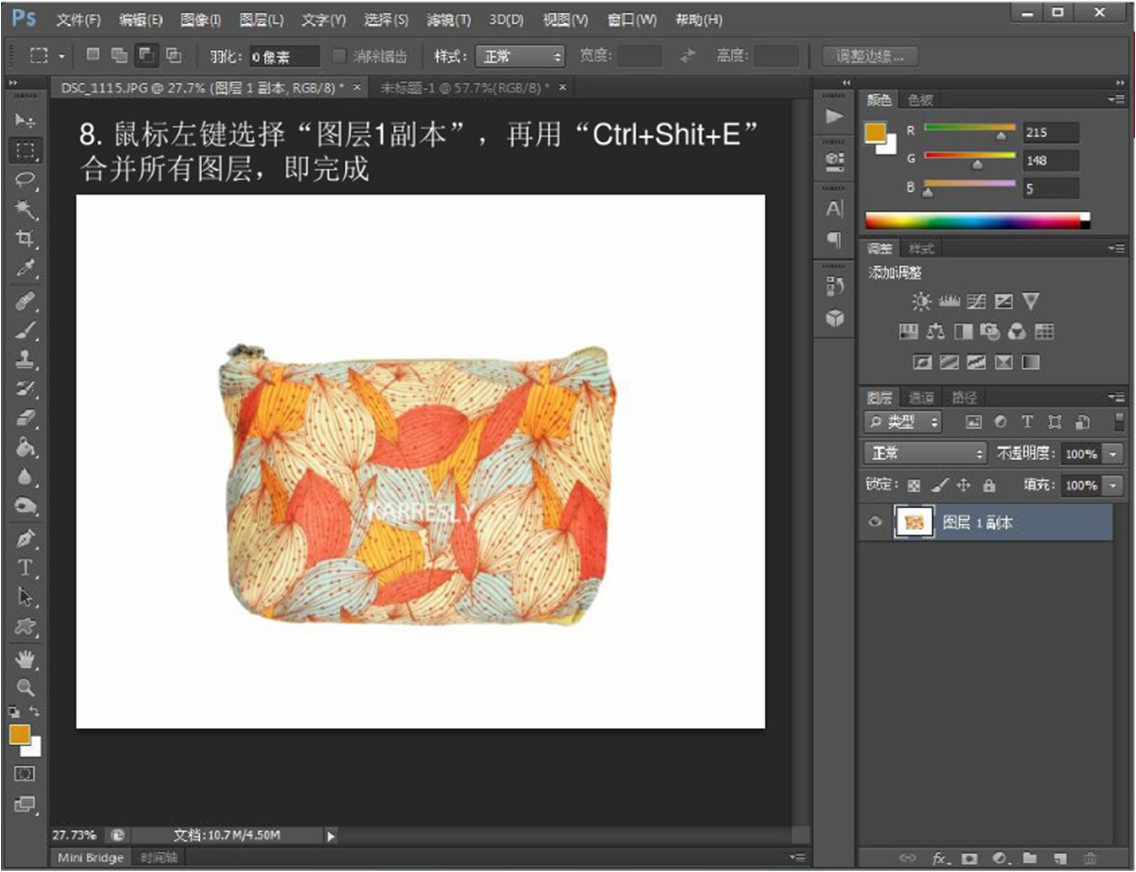Select the Zoom tool in toolbar

pyautogui.click(x=25, y=688)
